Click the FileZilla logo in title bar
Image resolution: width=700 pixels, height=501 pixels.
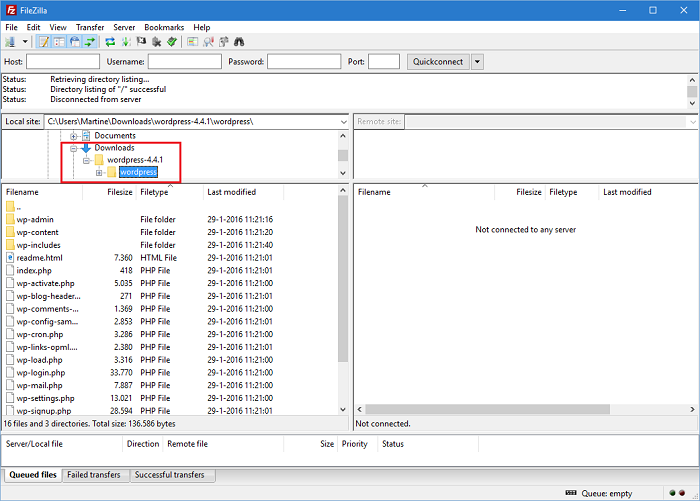[x=11, y=10]
